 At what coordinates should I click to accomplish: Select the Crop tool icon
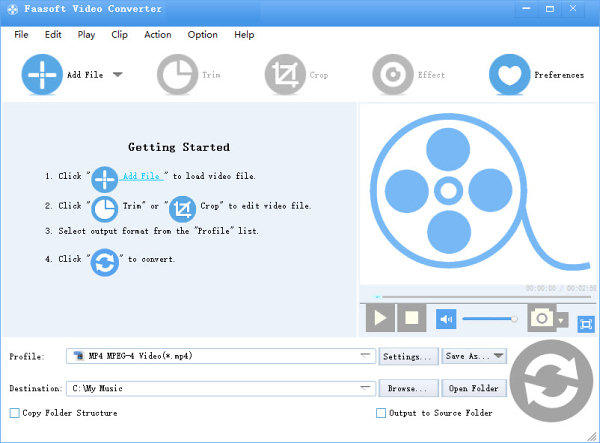pos(285,75)
